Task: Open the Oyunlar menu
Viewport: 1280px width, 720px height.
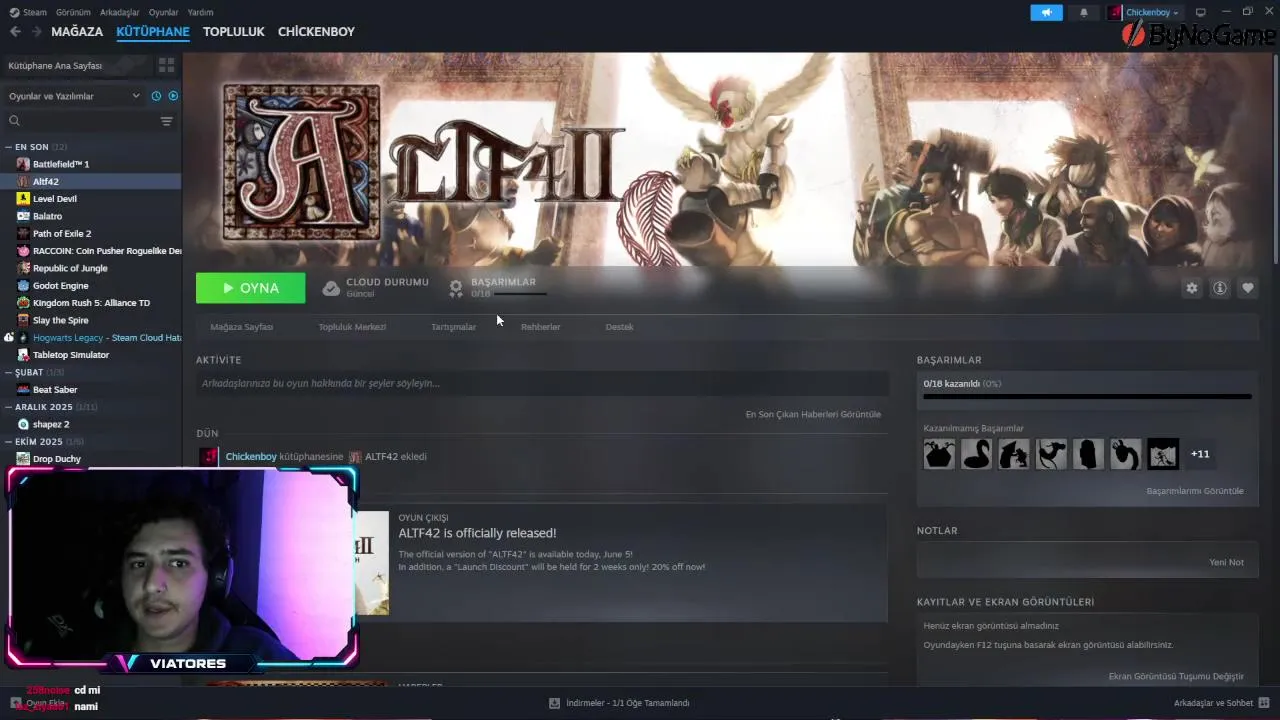Action: (x=164, y=12)
